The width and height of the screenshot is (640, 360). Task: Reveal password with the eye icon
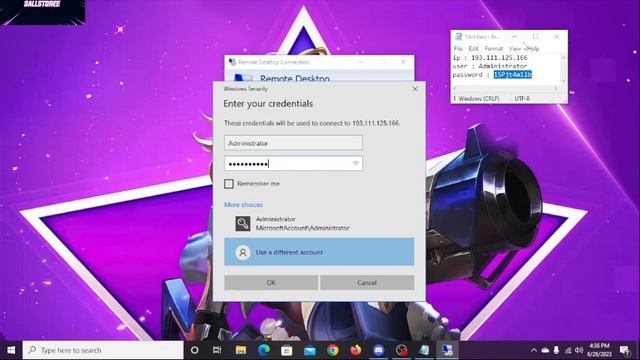click(356, 163)
